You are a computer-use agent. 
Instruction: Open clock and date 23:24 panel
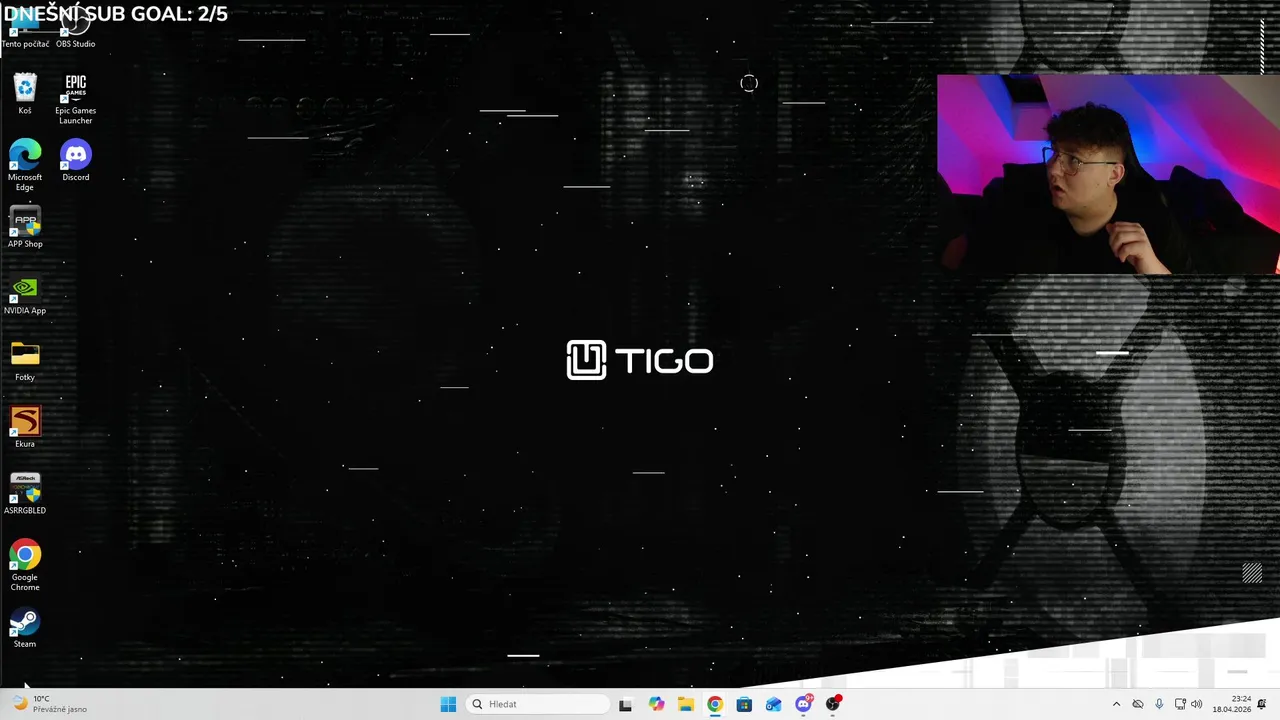(x=1231, y=704)
